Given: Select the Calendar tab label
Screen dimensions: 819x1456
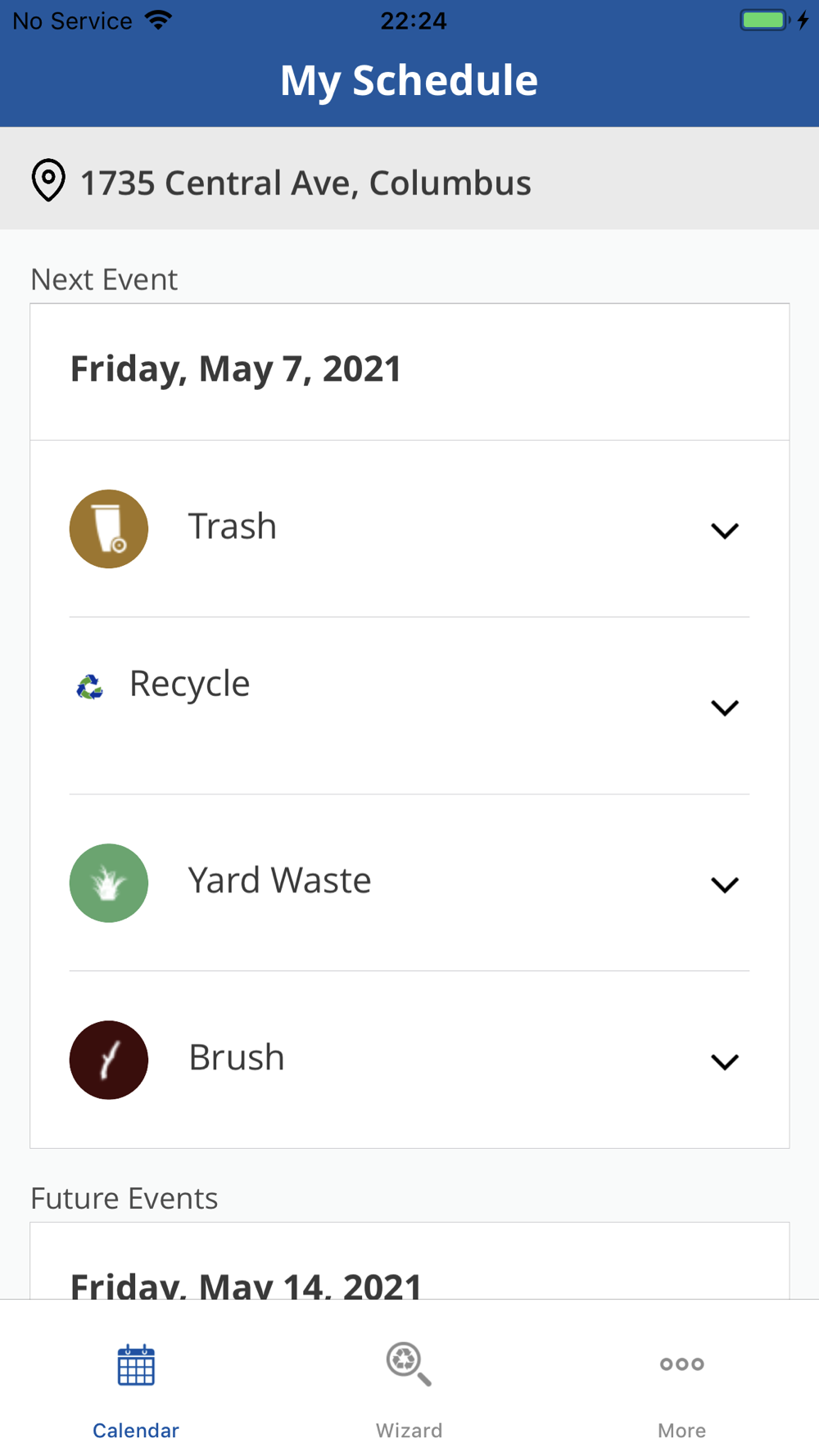Looking at the screenshot, I should [136, 1430].
